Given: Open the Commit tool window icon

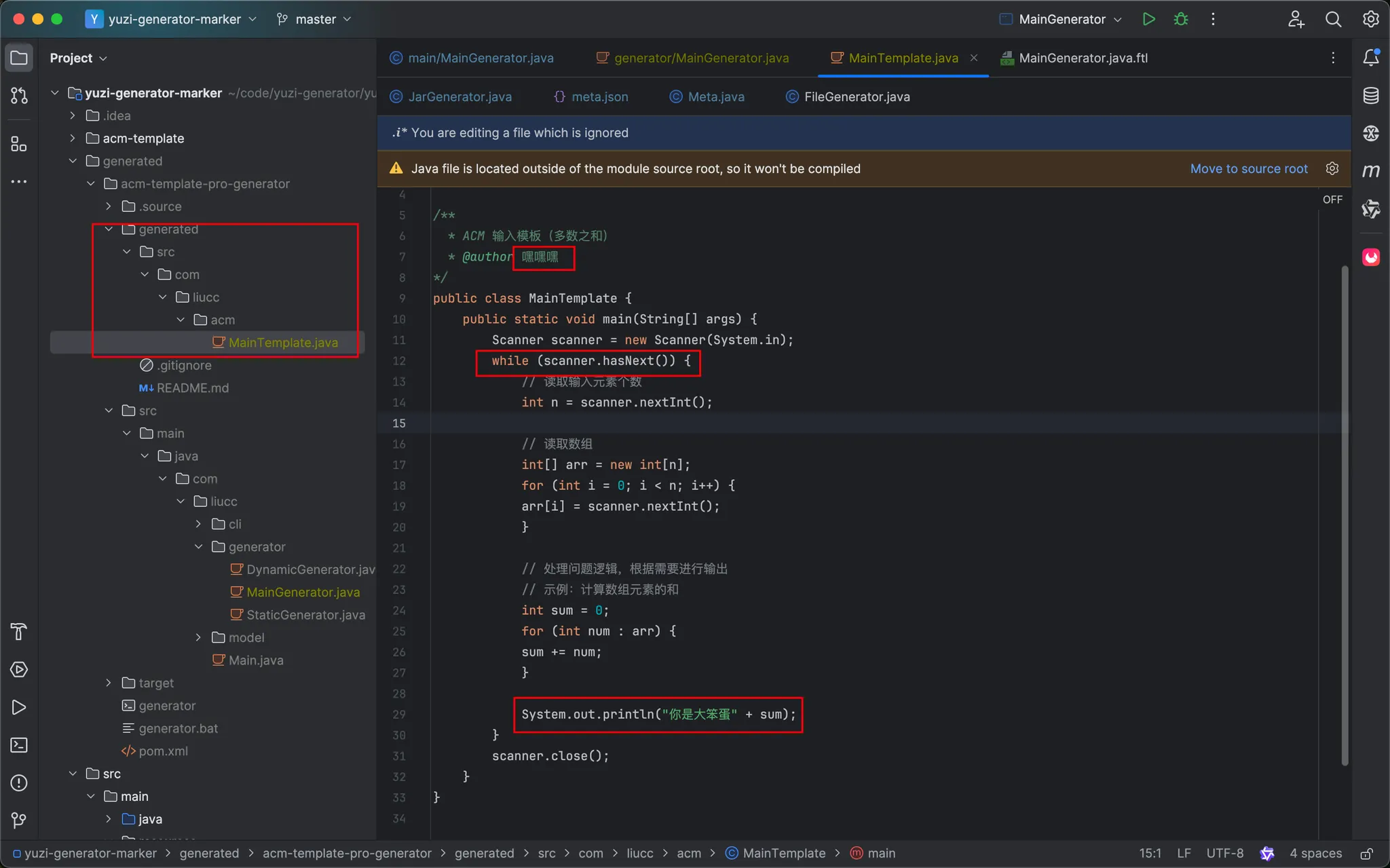Looking at the screenshot, I should pos(19,96).
